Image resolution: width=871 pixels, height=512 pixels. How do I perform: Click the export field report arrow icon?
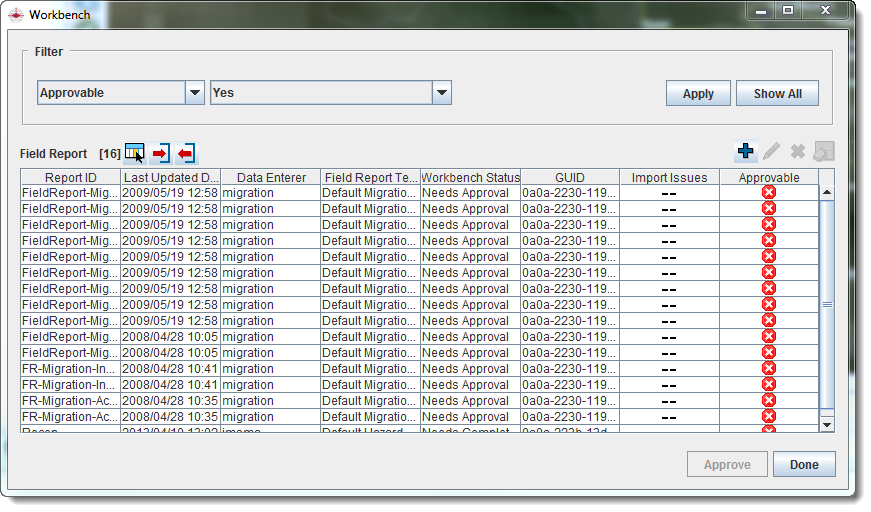(x=186, y=153)
